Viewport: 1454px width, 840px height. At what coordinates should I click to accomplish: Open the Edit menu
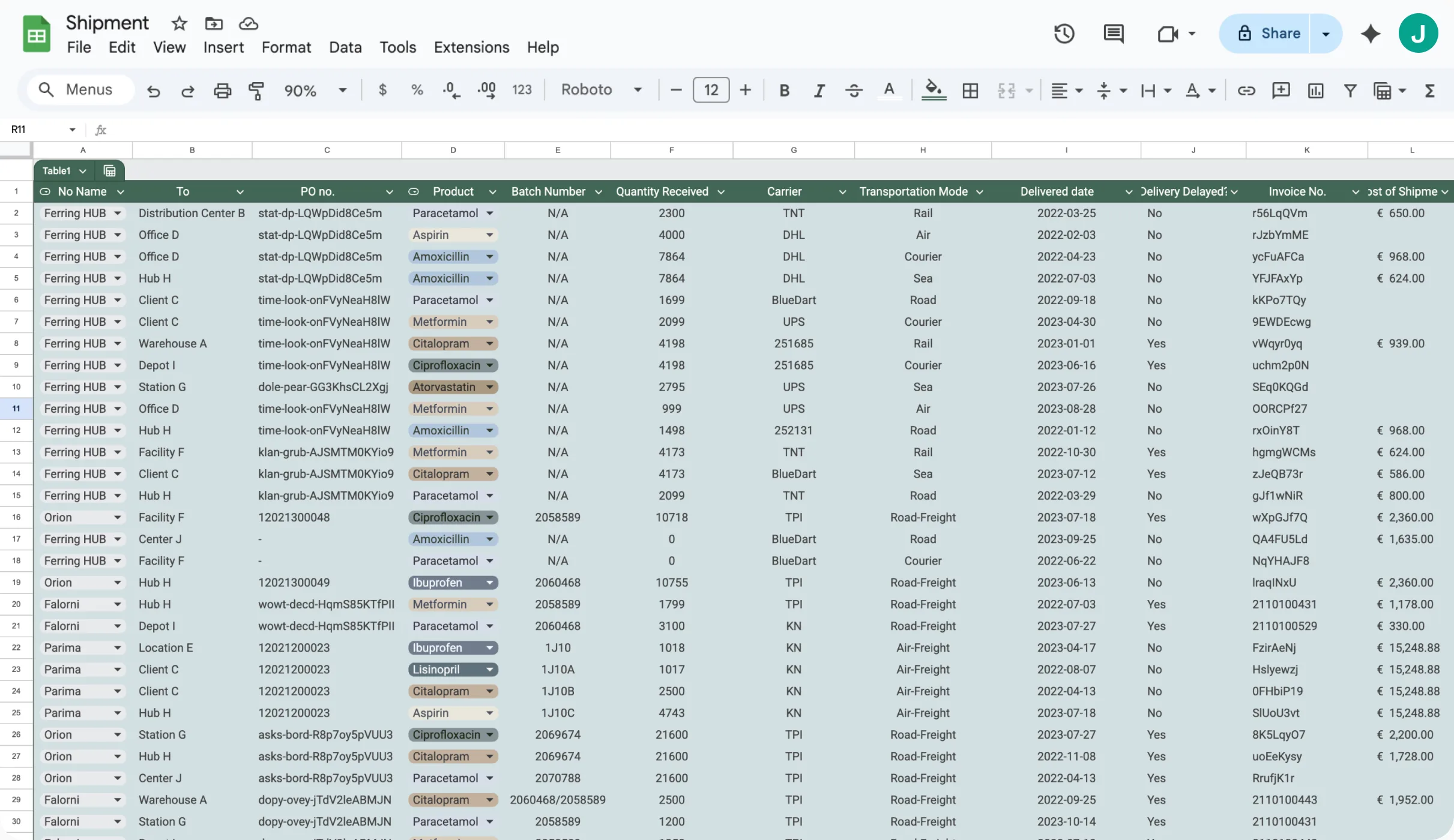122,47
